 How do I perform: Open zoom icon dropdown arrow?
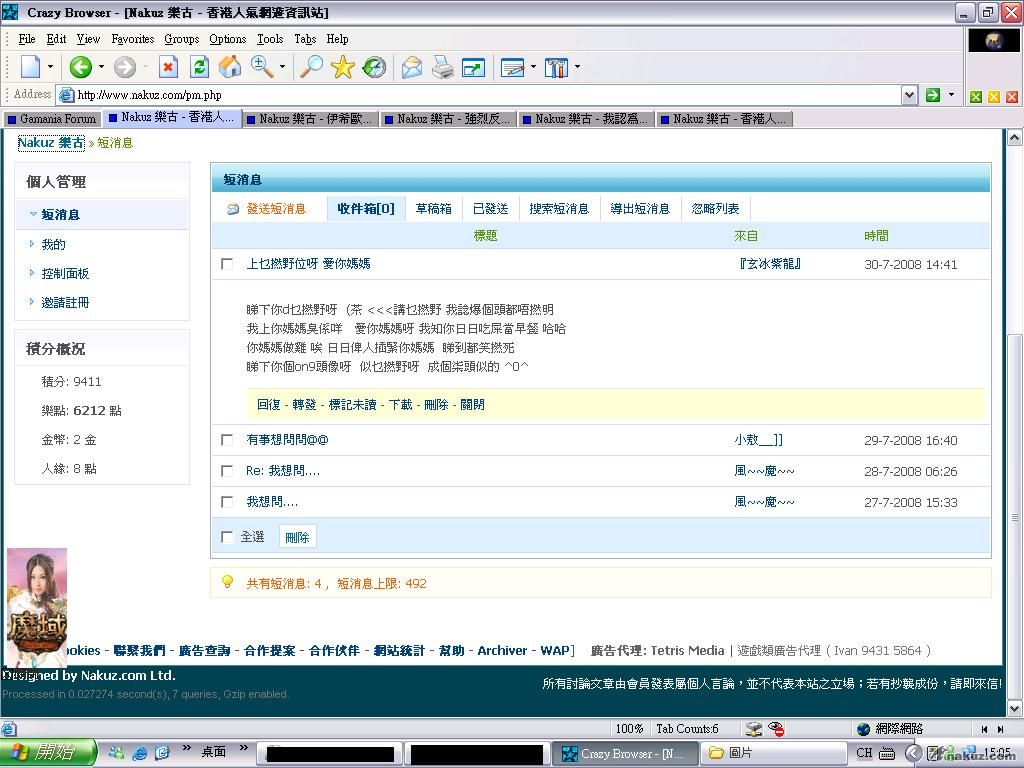pyautogui.click(x=282, y=67)
